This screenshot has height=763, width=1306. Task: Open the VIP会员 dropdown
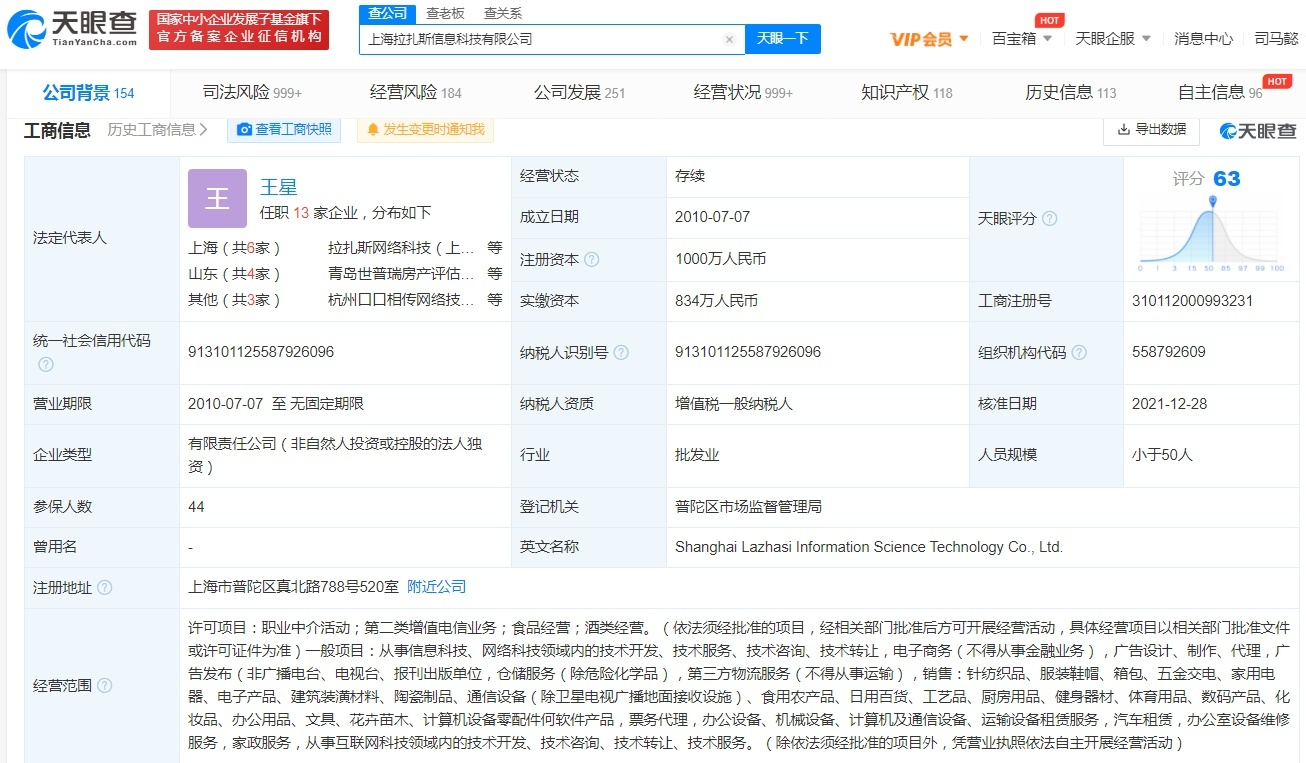930,39
